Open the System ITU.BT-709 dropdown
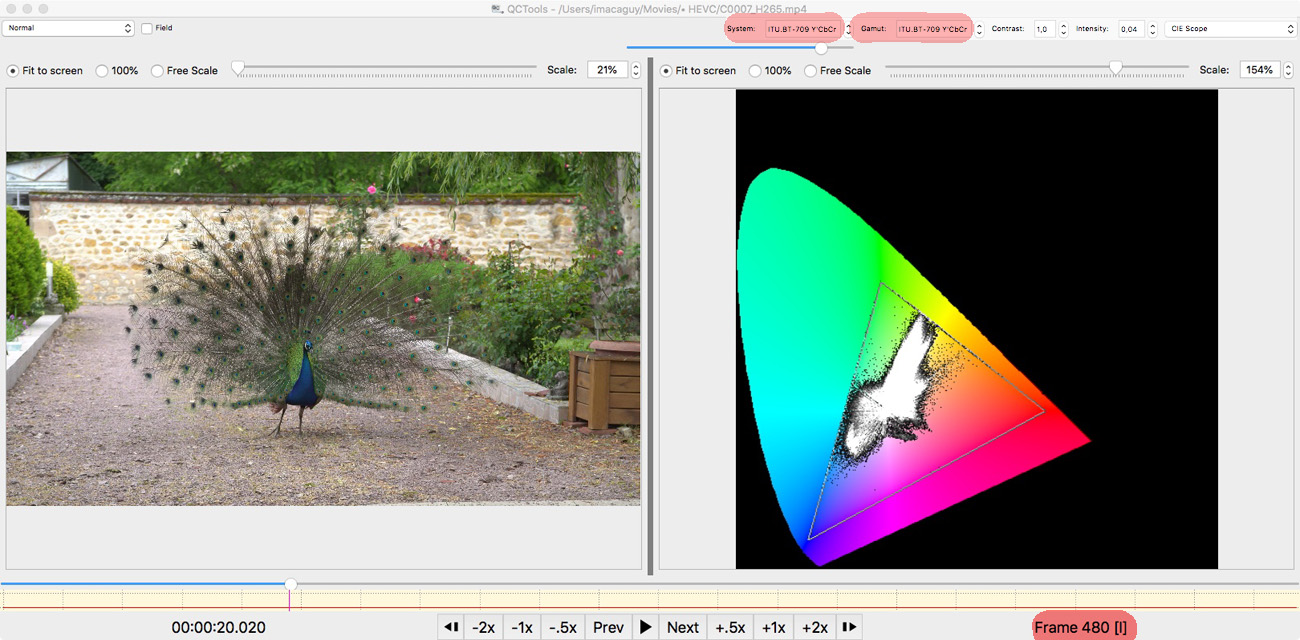This screenshot has width=1300, height=640. tap(803, 29)
